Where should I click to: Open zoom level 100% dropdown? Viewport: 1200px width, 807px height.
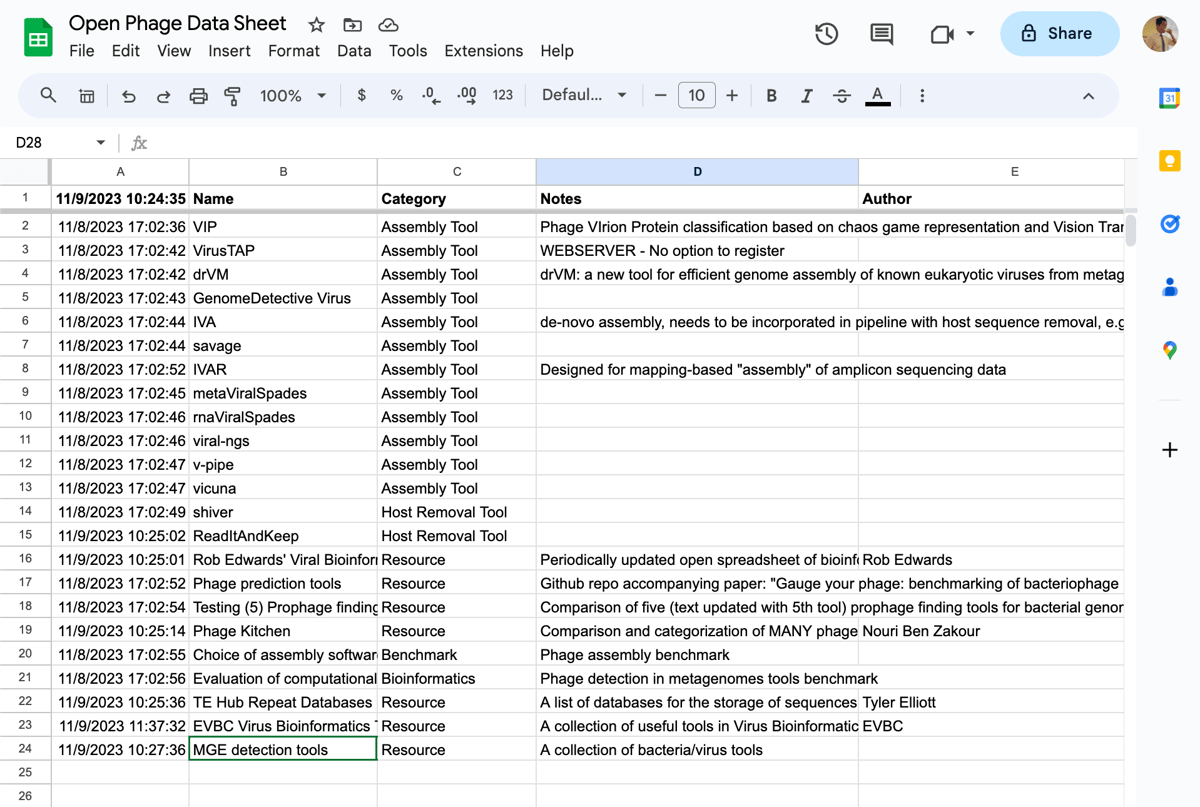pyautogui.click(x=293, y=95)
